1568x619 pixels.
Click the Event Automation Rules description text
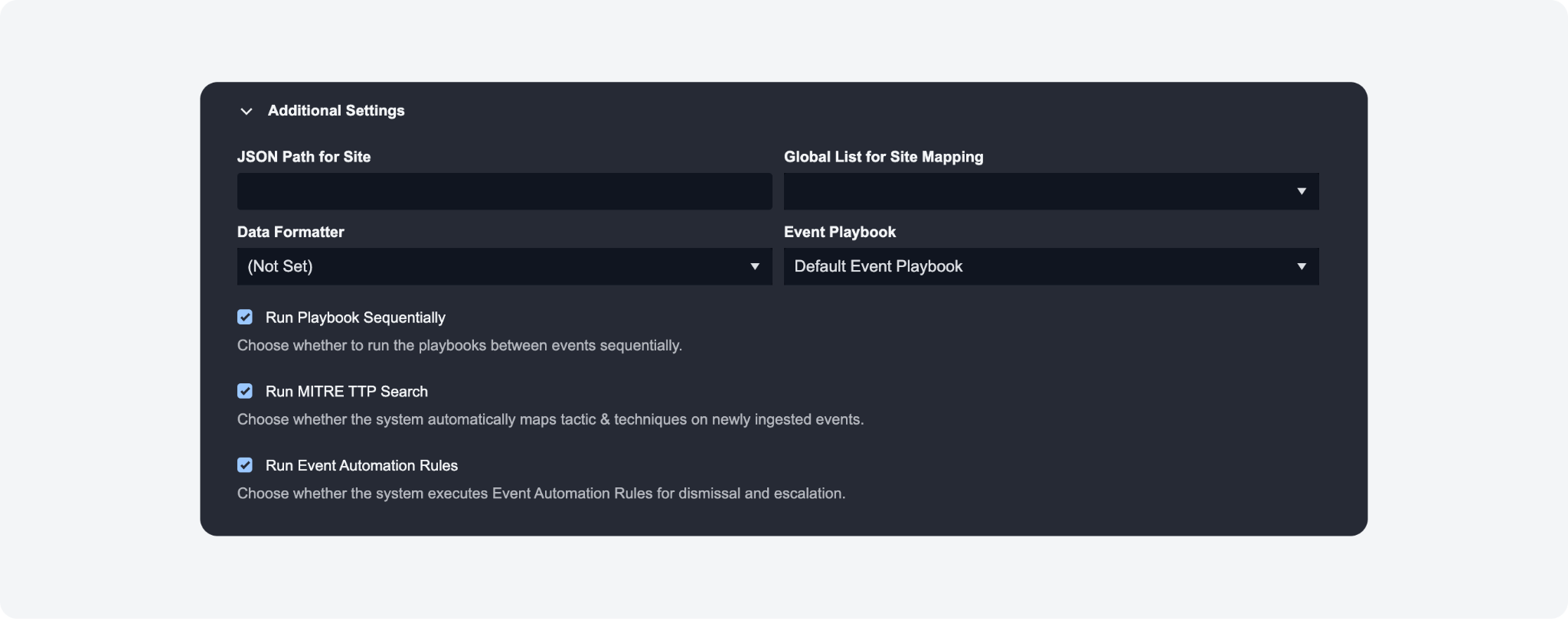click(541, 494)
